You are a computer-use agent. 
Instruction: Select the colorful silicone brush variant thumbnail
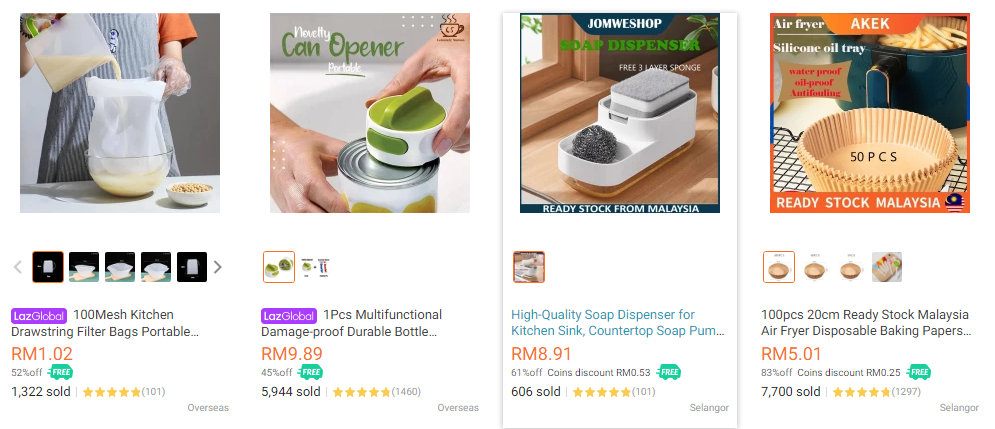tap(886, 267)
